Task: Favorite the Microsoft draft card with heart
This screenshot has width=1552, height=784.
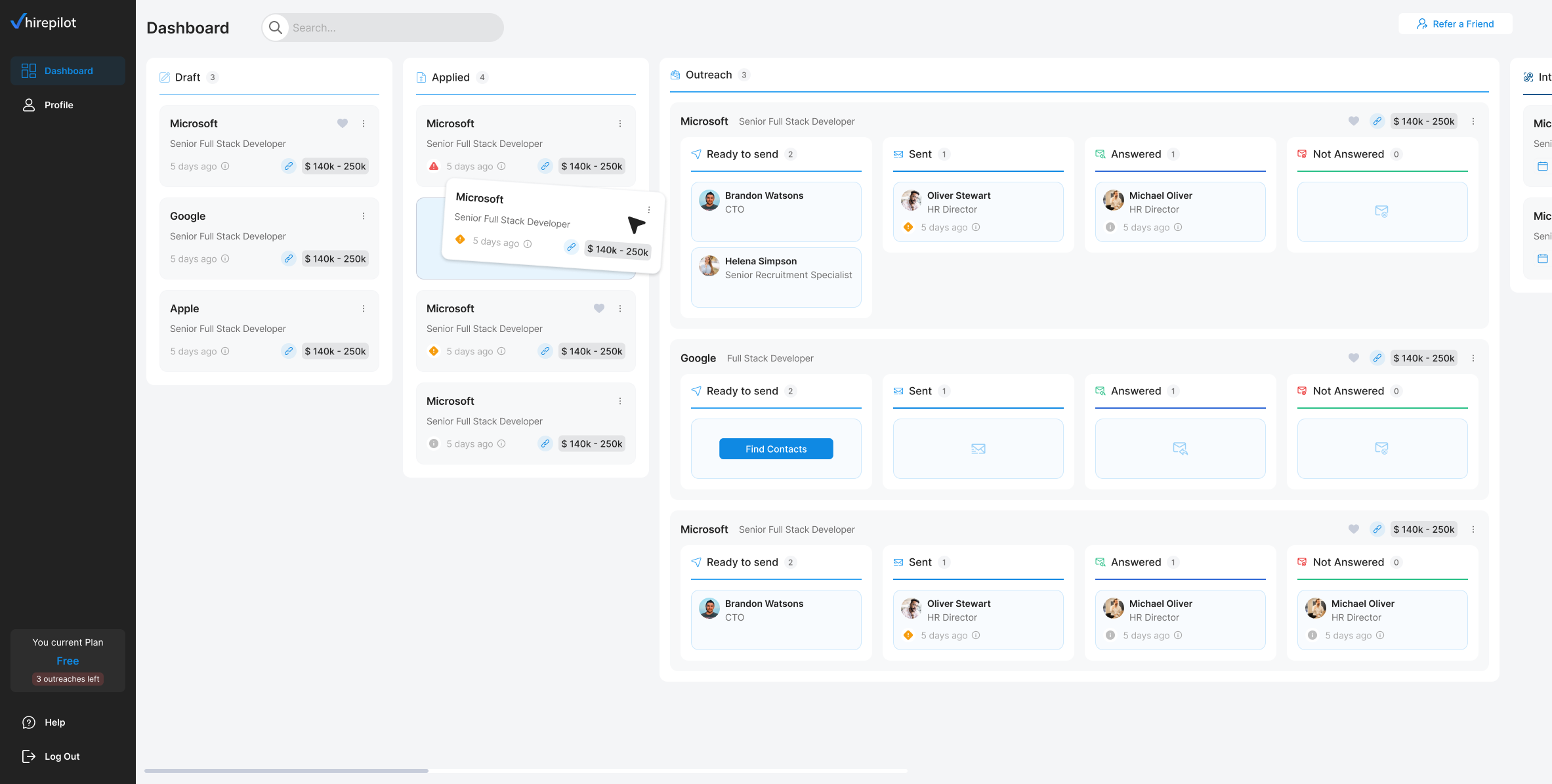Action: click(x=343, y=123)
